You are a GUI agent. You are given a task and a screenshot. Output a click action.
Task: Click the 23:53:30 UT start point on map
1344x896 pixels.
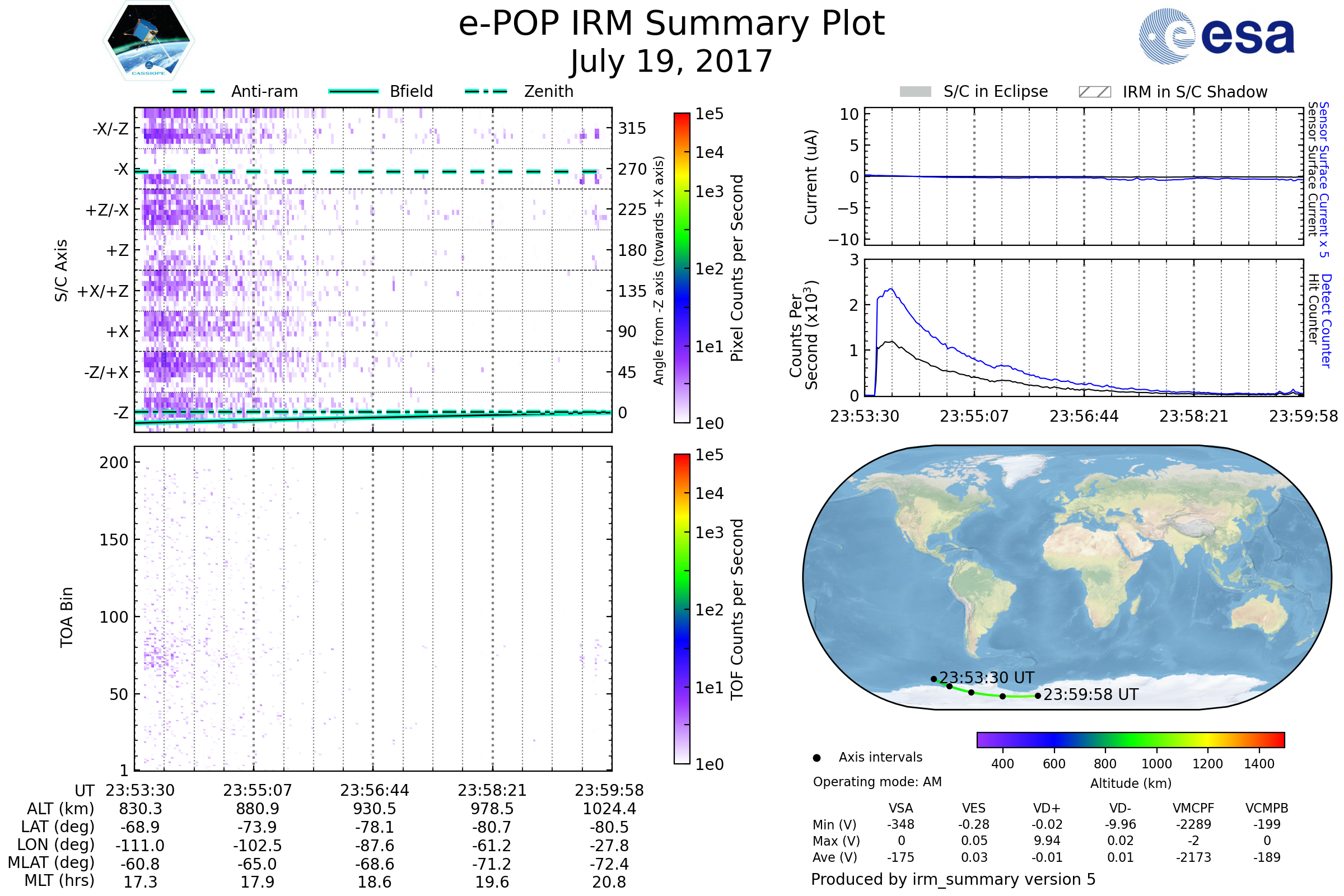[934, 679]
